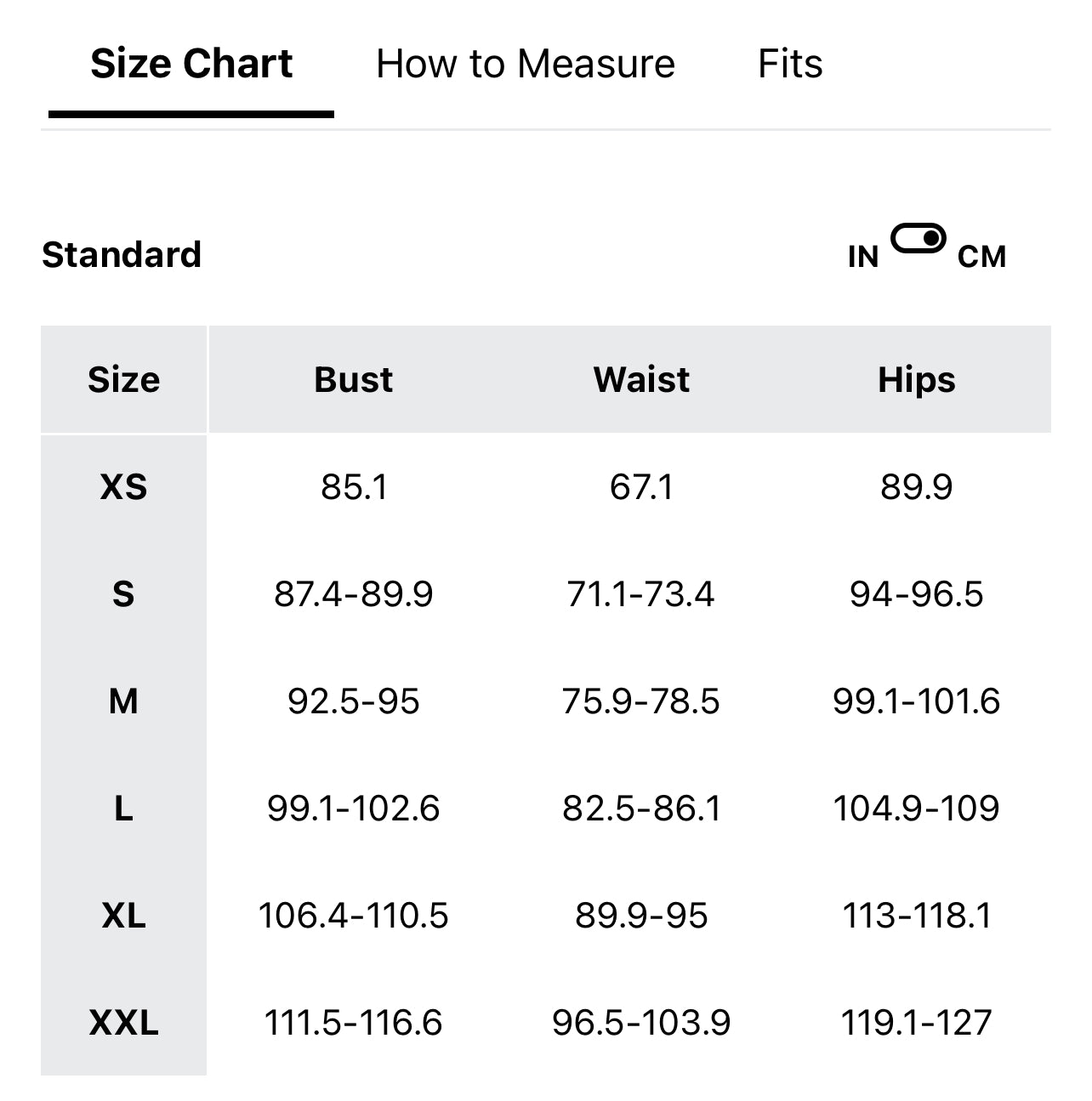Image resolution: width=1092 pixels, height=1101 pixels.
Task: Select the L size row label
Action: (x=123, y=809)
